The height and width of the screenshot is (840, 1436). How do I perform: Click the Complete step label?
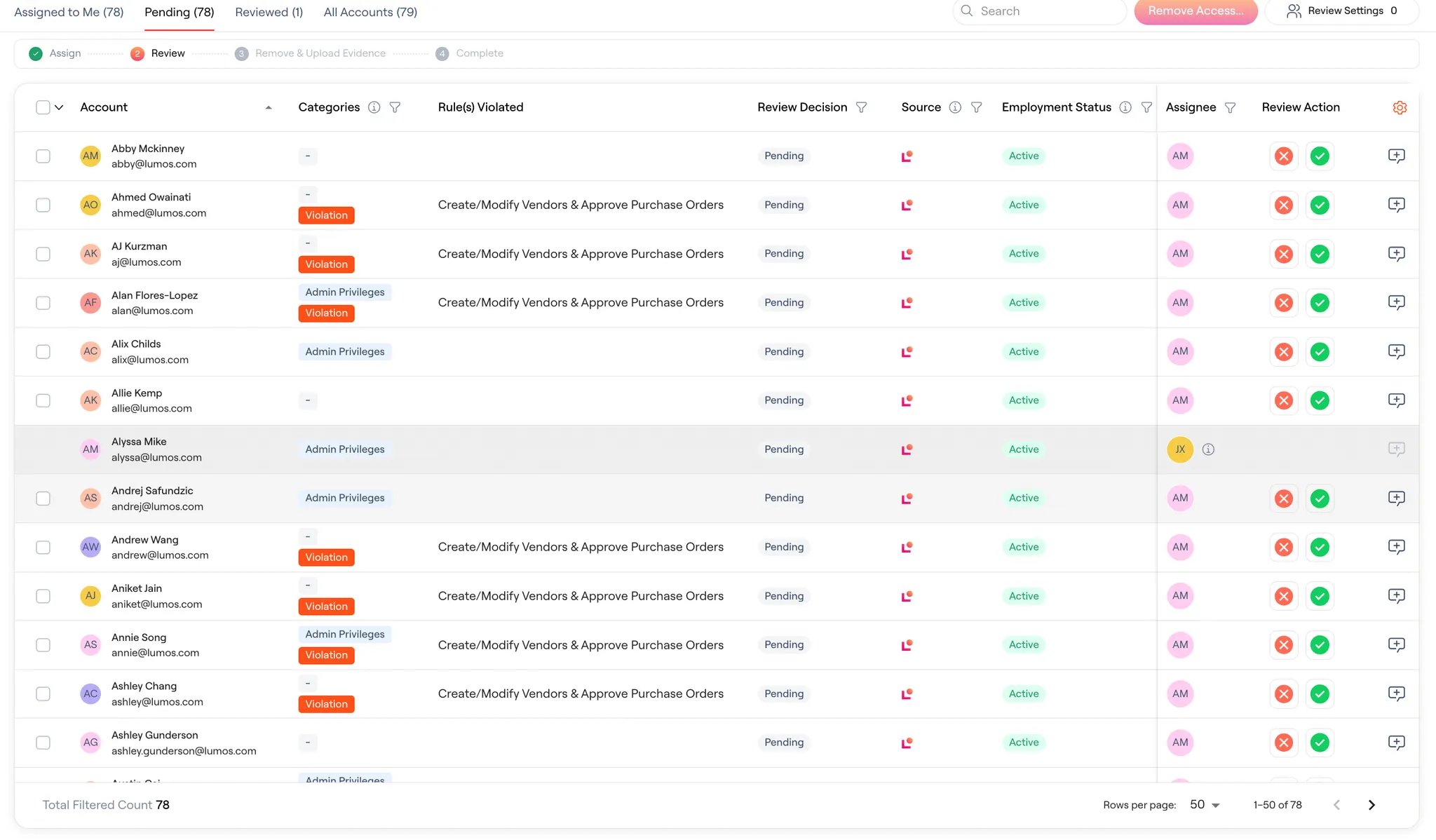pos(480,53)
